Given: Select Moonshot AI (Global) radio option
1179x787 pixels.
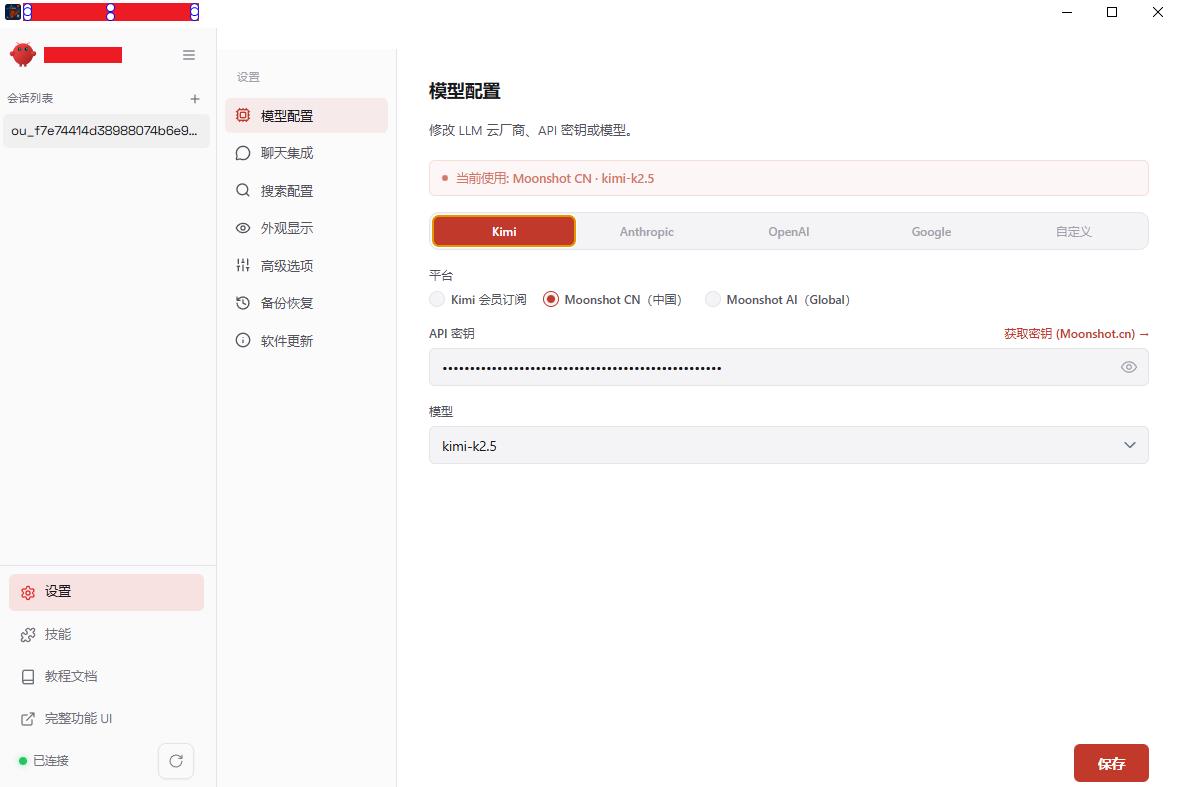Looking at the screenshot, I should point(713,299).
